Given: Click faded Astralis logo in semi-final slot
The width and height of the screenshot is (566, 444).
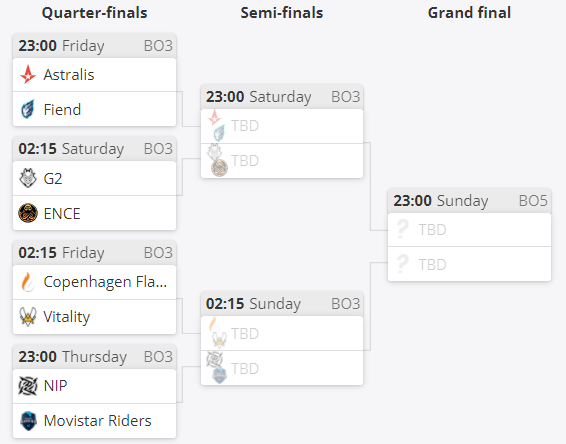Looking at the screenshot, I should pos(214,117).
